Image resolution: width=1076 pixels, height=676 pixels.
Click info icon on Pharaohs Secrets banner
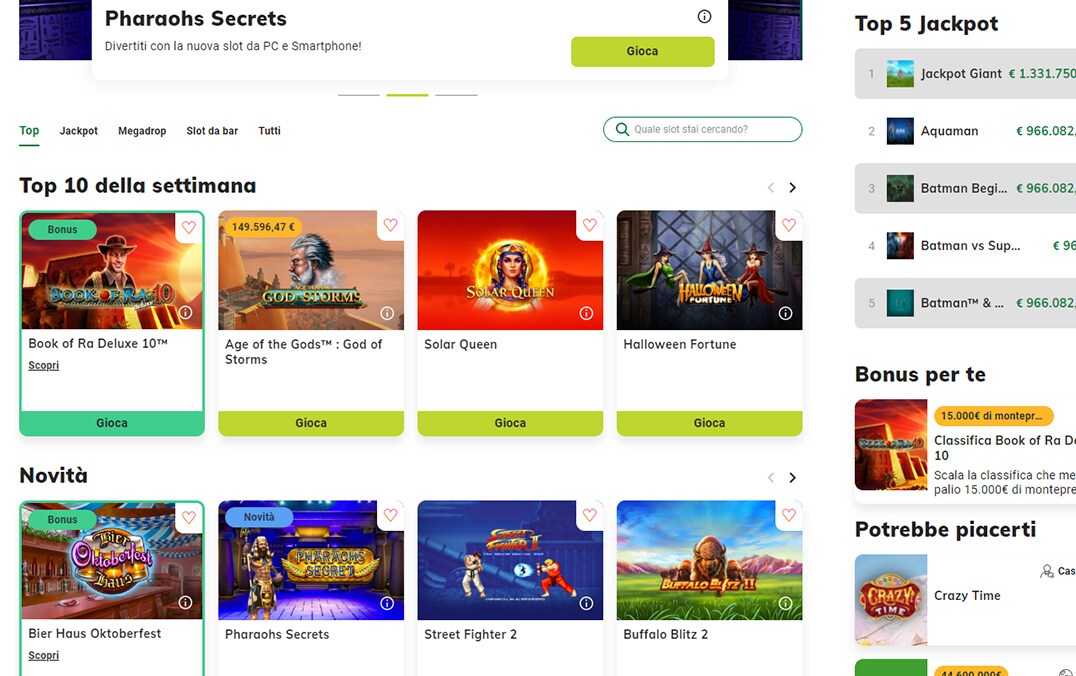click(x=704, y=16)
